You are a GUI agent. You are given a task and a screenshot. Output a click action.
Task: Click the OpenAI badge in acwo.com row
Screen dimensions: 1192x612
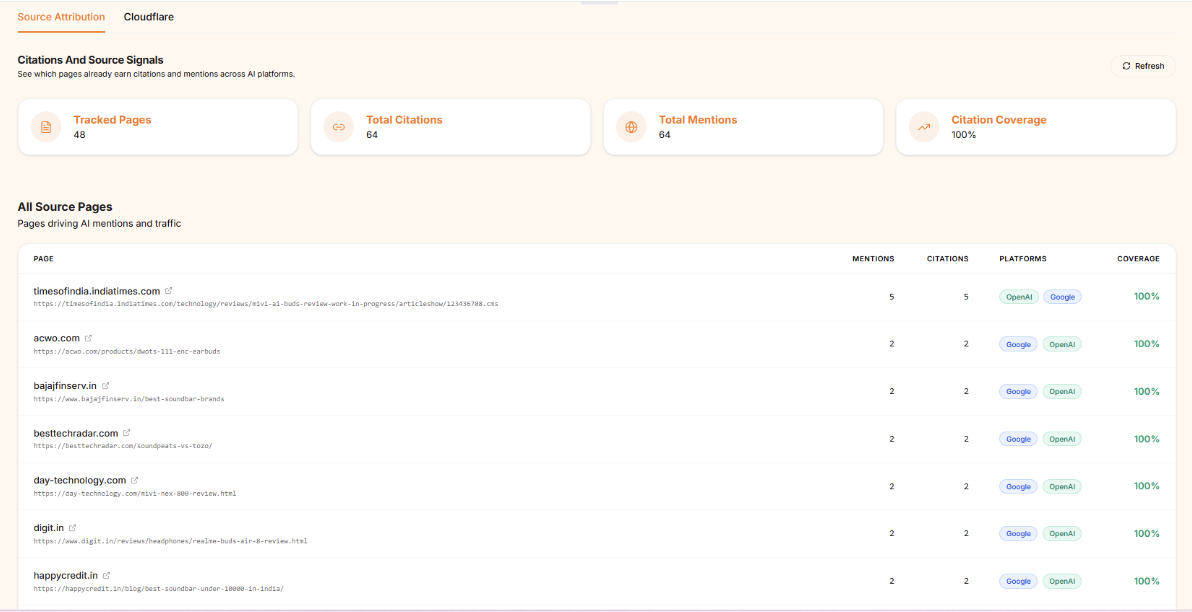[x=1062, y=344]
